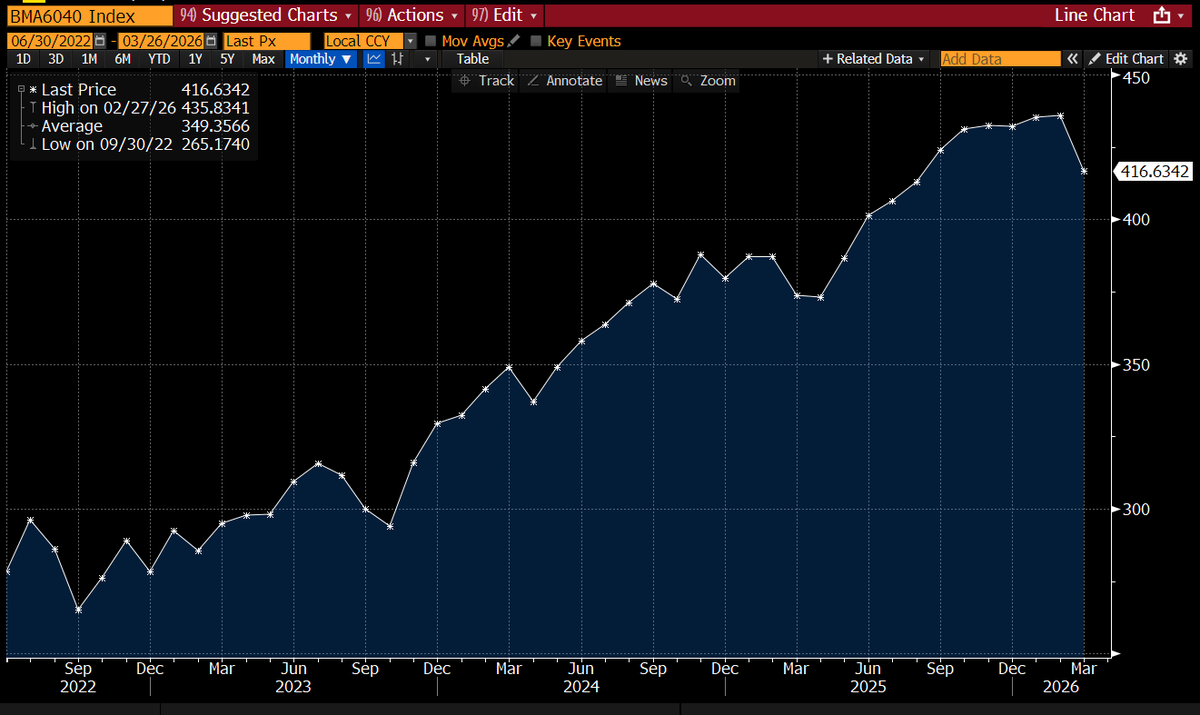Select the 5Y range tab
Image resolution: width=1200 pixels, height=715 pixels.
(227, 59)
